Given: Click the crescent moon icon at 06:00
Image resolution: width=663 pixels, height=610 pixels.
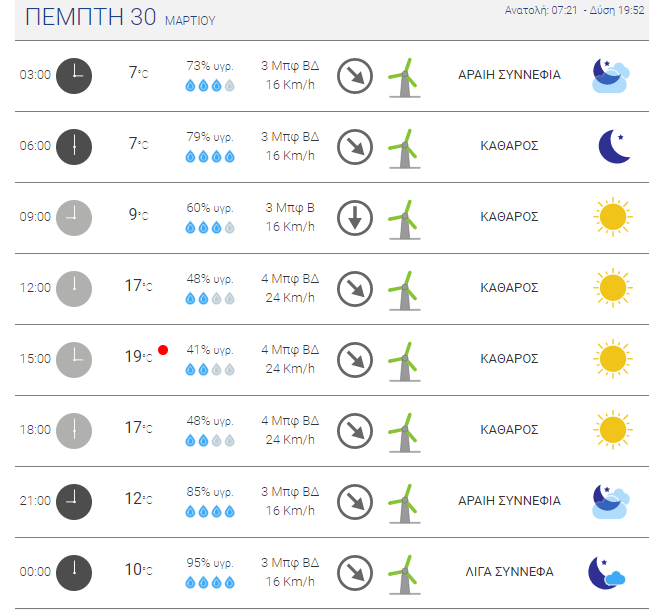Looking at the screenshot, I should 614,146.
